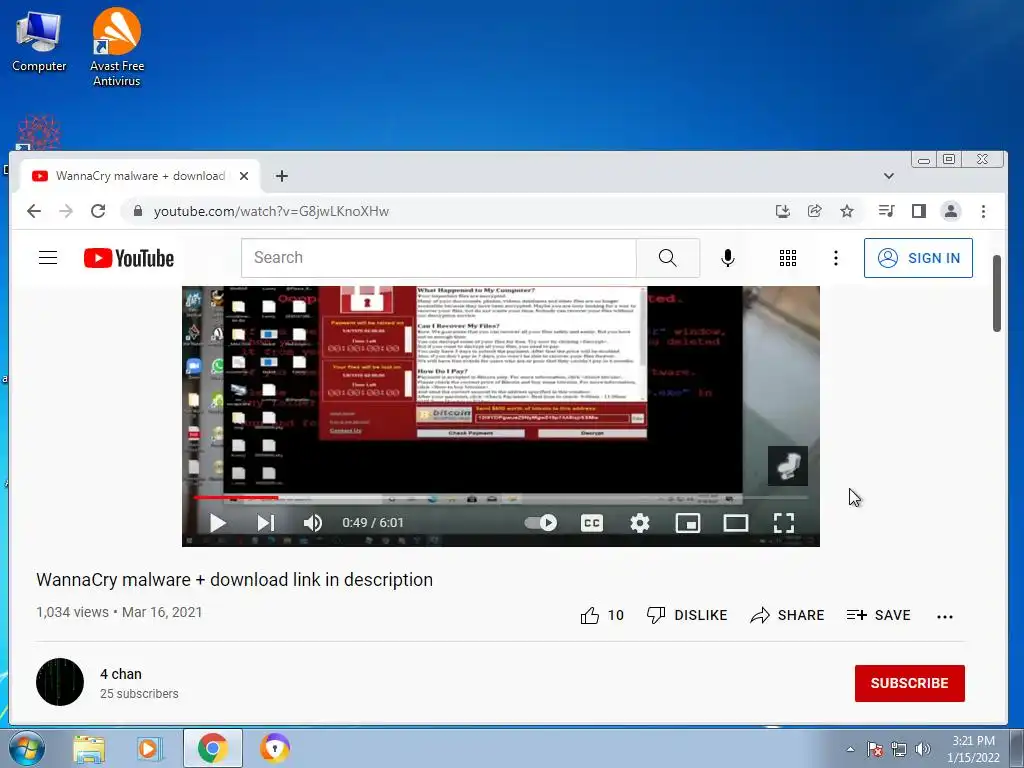
Task: Click the install app icon in address bar
Action: 782,211
